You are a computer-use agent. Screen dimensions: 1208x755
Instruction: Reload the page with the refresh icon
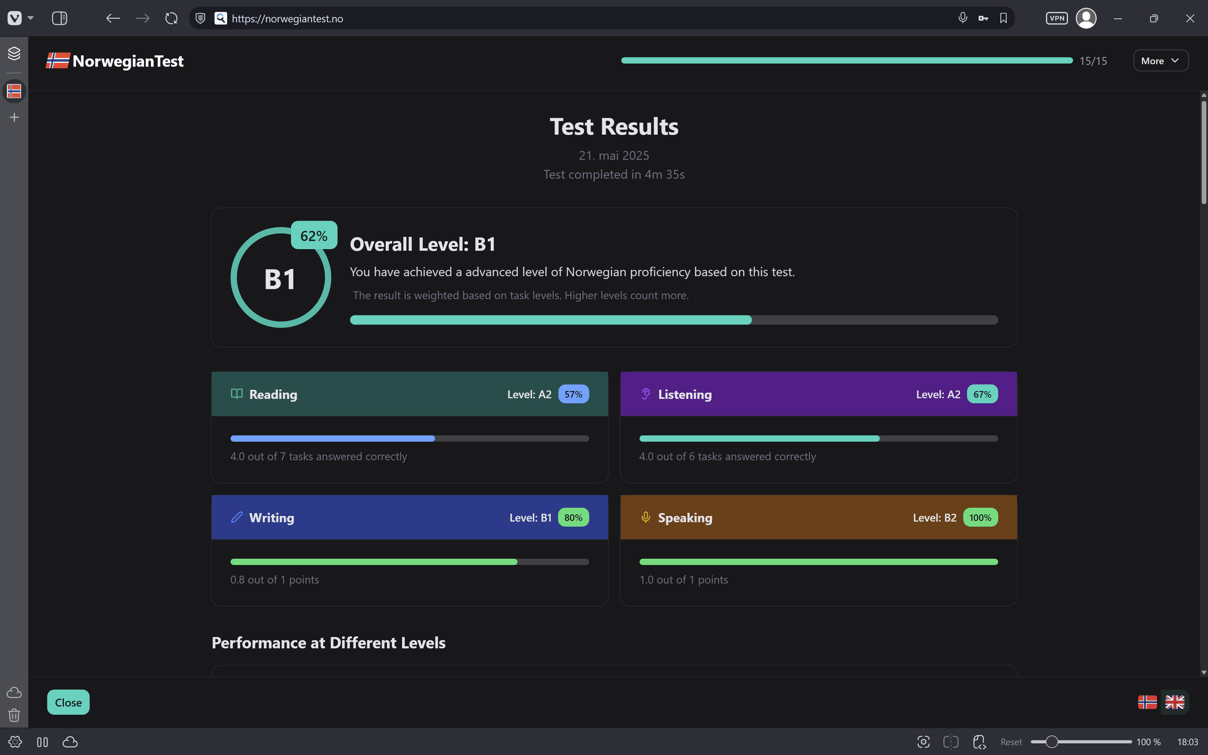tap(171, 18)
